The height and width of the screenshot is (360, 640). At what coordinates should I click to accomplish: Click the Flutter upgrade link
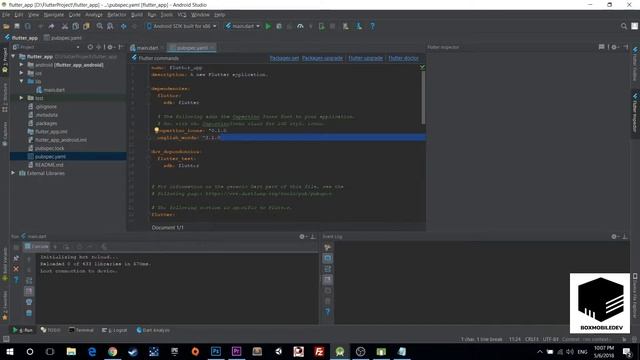tap(365, 58)
